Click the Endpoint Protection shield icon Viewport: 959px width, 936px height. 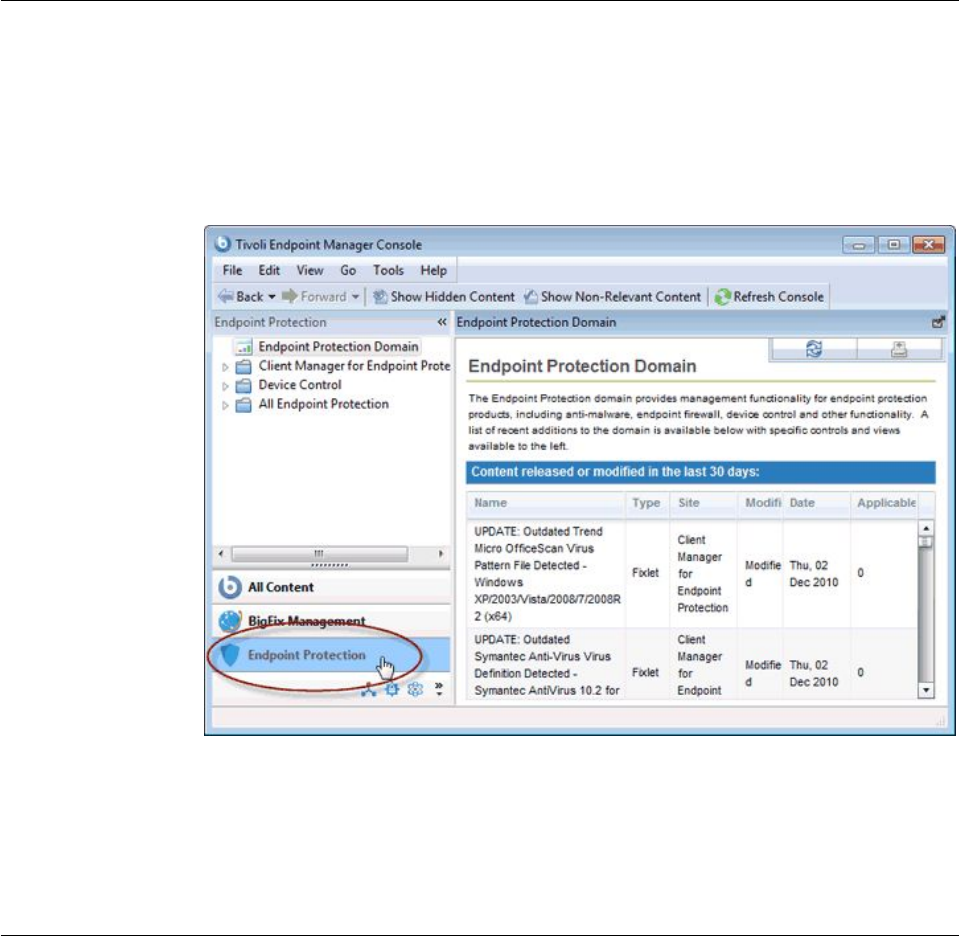229,655
